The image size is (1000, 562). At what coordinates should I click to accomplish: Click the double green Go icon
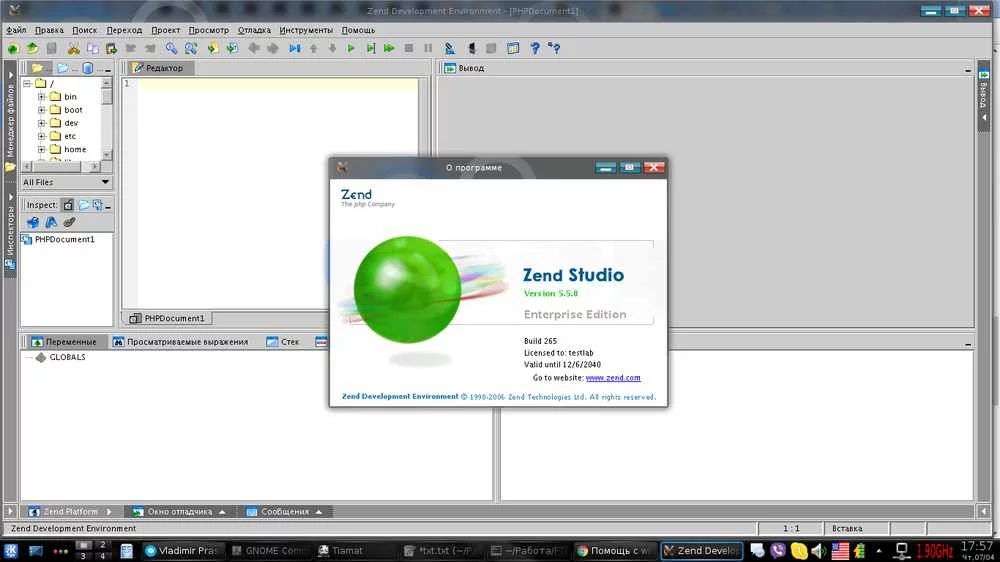pos(389,48)
